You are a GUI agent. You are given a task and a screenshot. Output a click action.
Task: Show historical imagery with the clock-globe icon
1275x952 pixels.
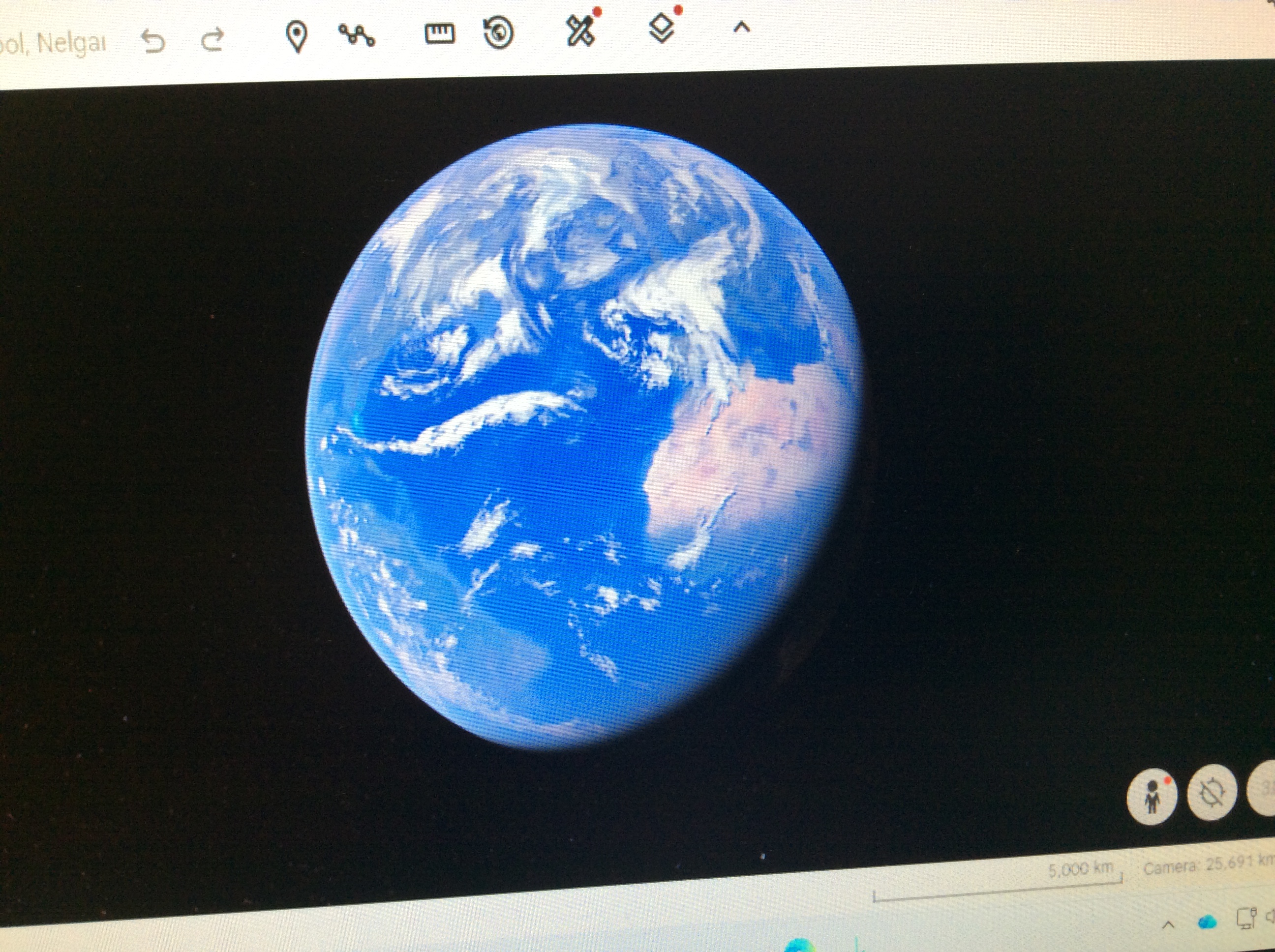(499, 32)
